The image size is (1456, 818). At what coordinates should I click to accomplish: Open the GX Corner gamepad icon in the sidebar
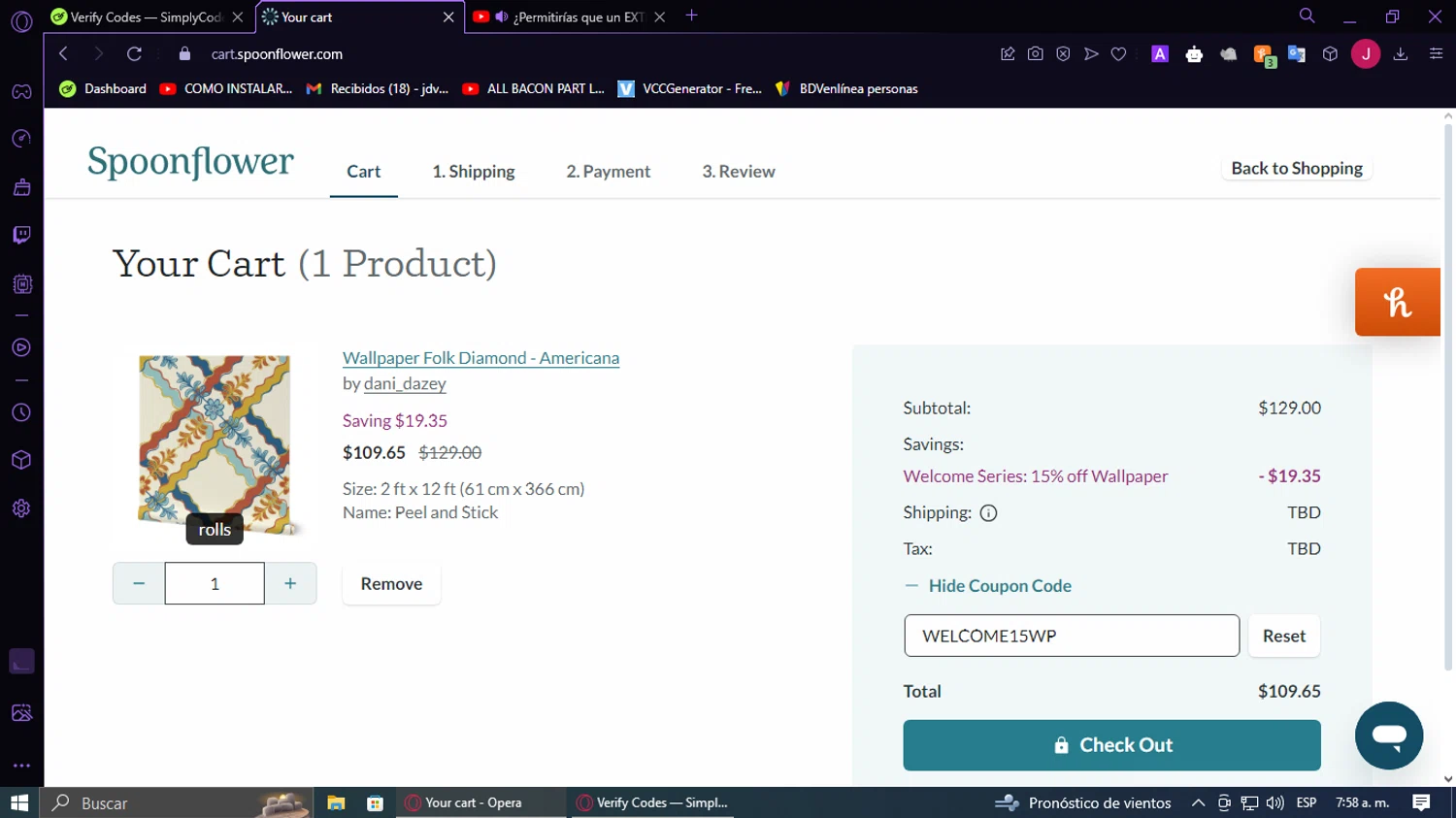21,92
